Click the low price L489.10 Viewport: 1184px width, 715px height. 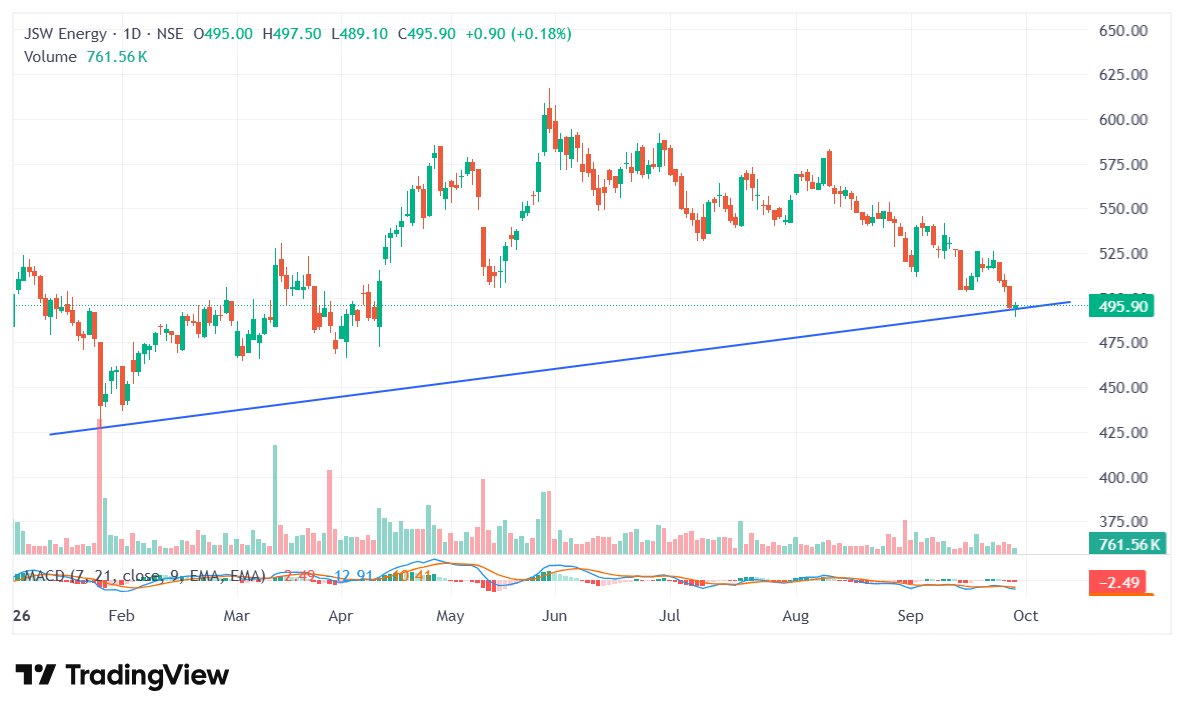pyautogui.click(x=359, y=34)
